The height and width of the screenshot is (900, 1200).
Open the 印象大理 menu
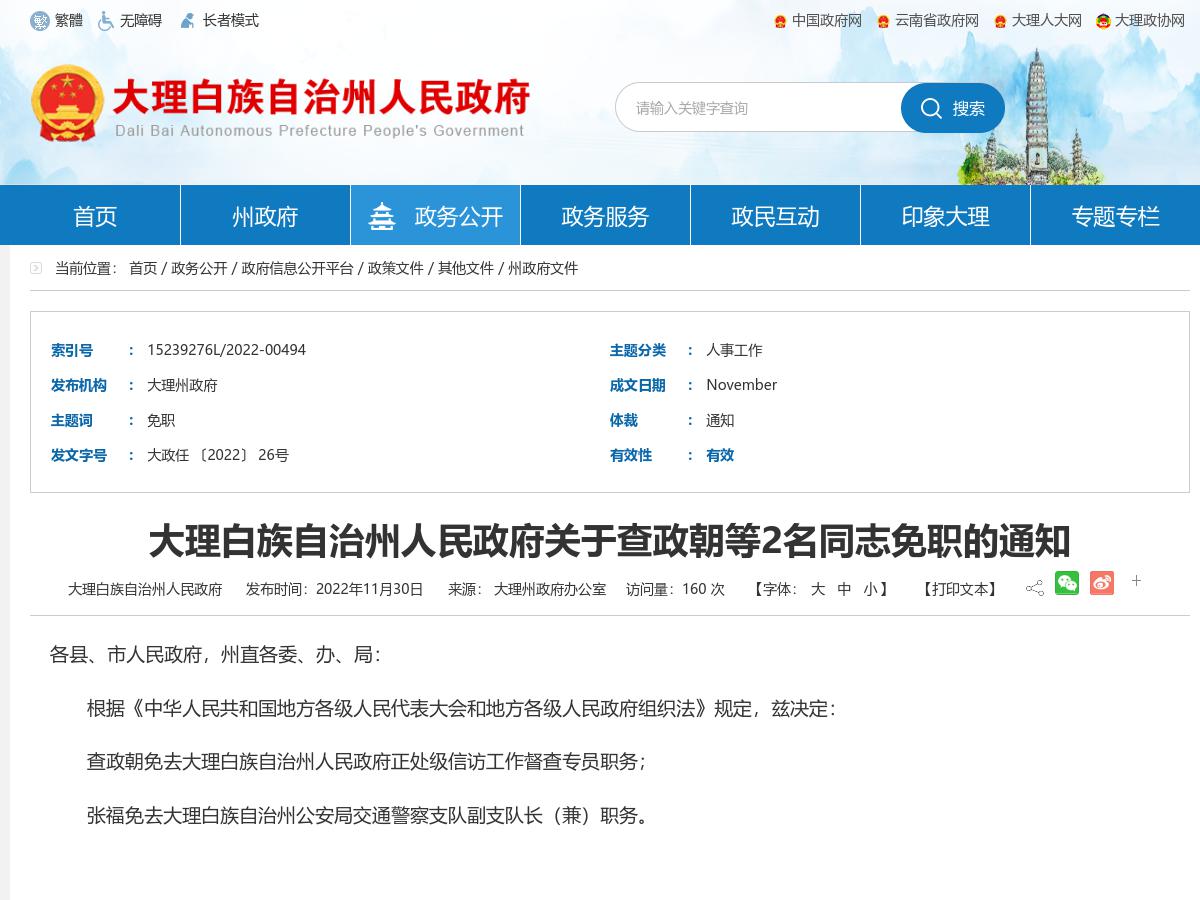pyautogui.click(x=945, y=215)
